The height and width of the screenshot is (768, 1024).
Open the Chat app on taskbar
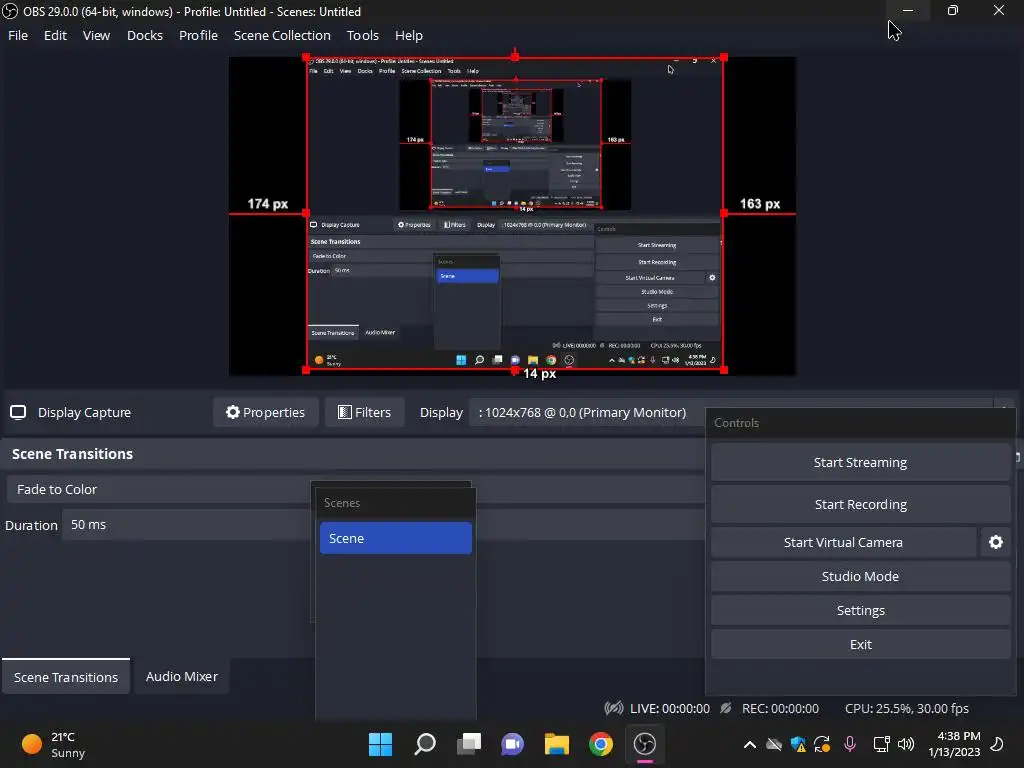(x=513, y=744)
